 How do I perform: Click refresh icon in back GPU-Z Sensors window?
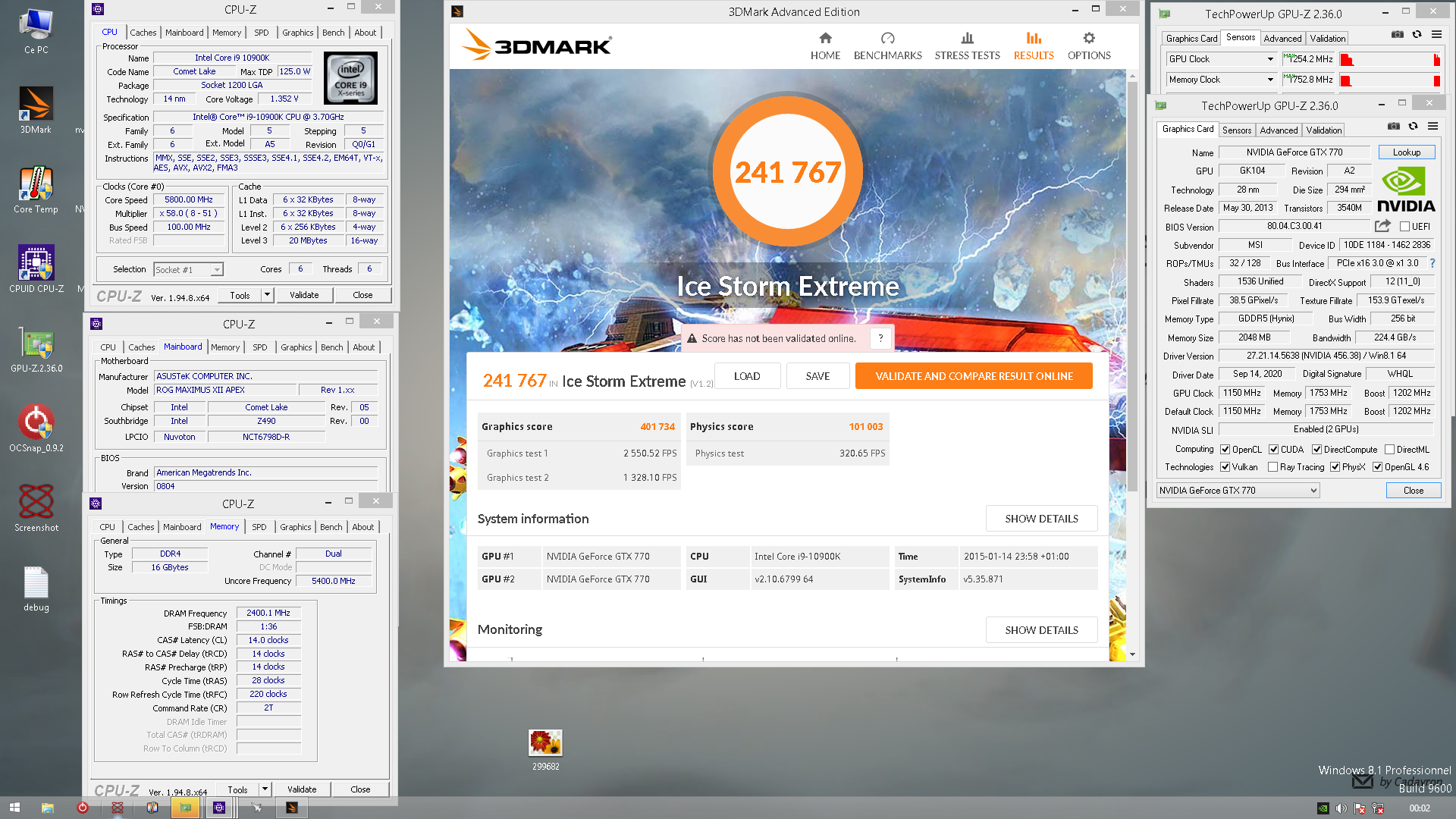click(1417, 34)
